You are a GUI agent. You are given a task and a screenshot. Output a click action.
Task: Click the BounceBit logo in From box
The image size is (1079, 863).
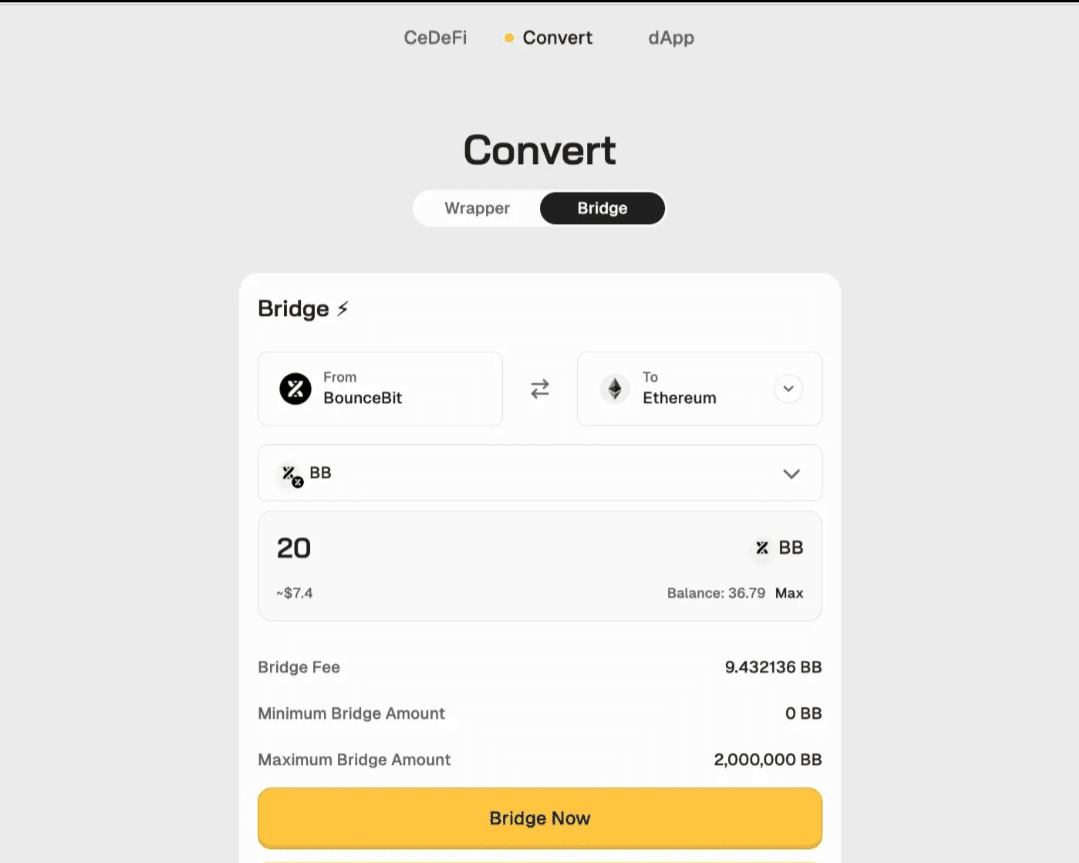[x=295, y=389]
